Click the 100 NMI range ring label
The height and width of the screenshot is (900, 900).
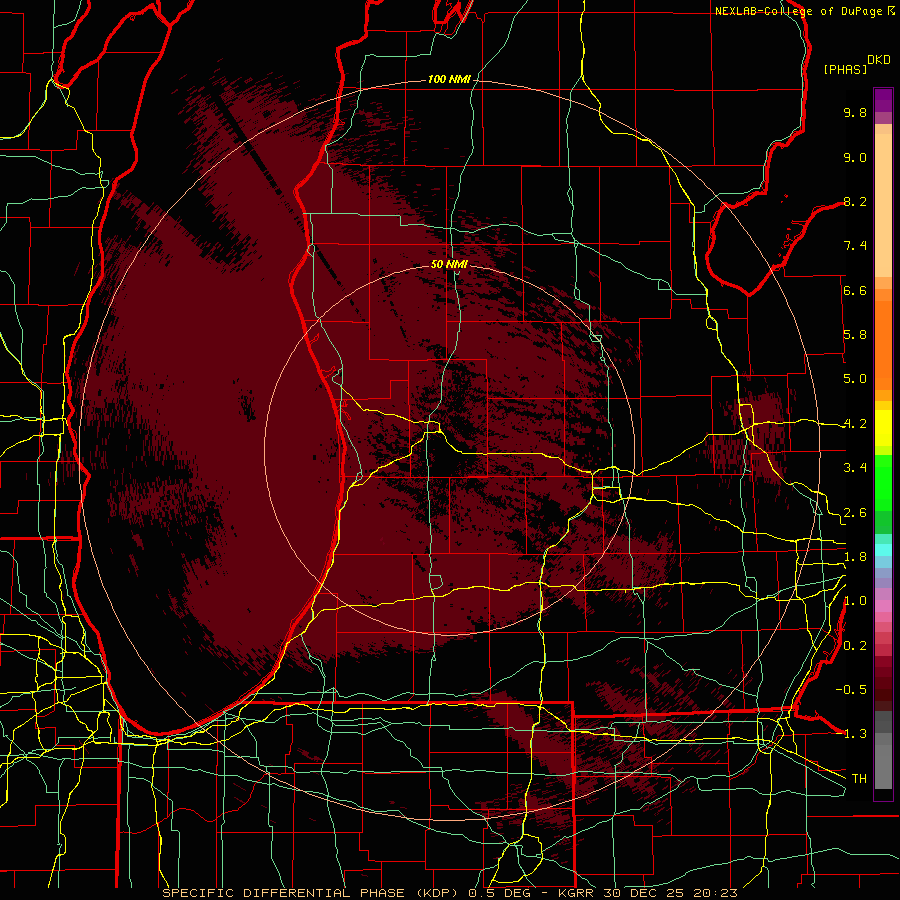(x=449, y=79)
